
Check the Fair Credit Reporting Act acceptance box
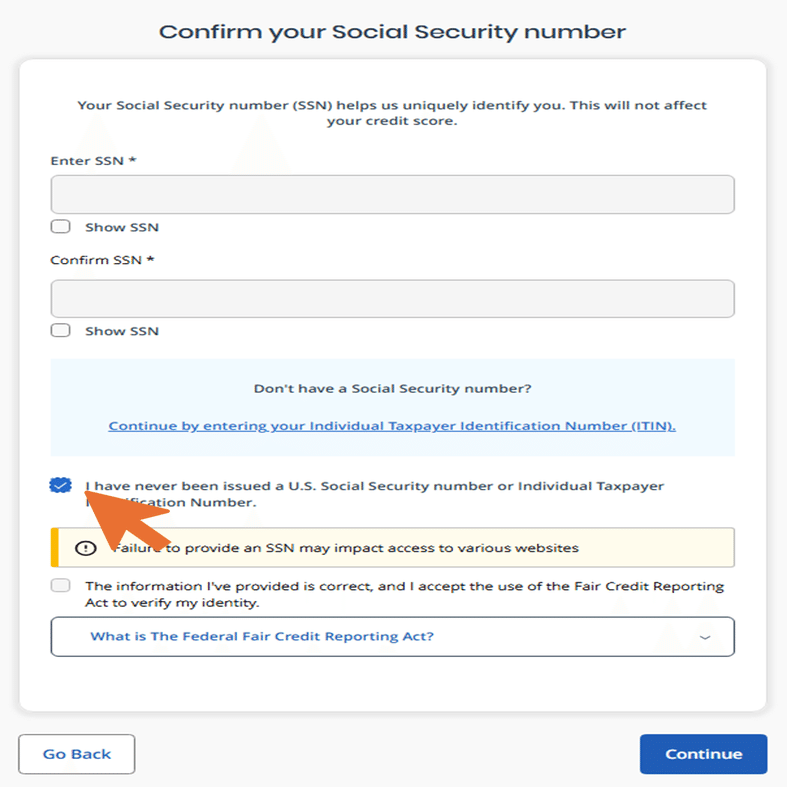click(x=61, y=586)
